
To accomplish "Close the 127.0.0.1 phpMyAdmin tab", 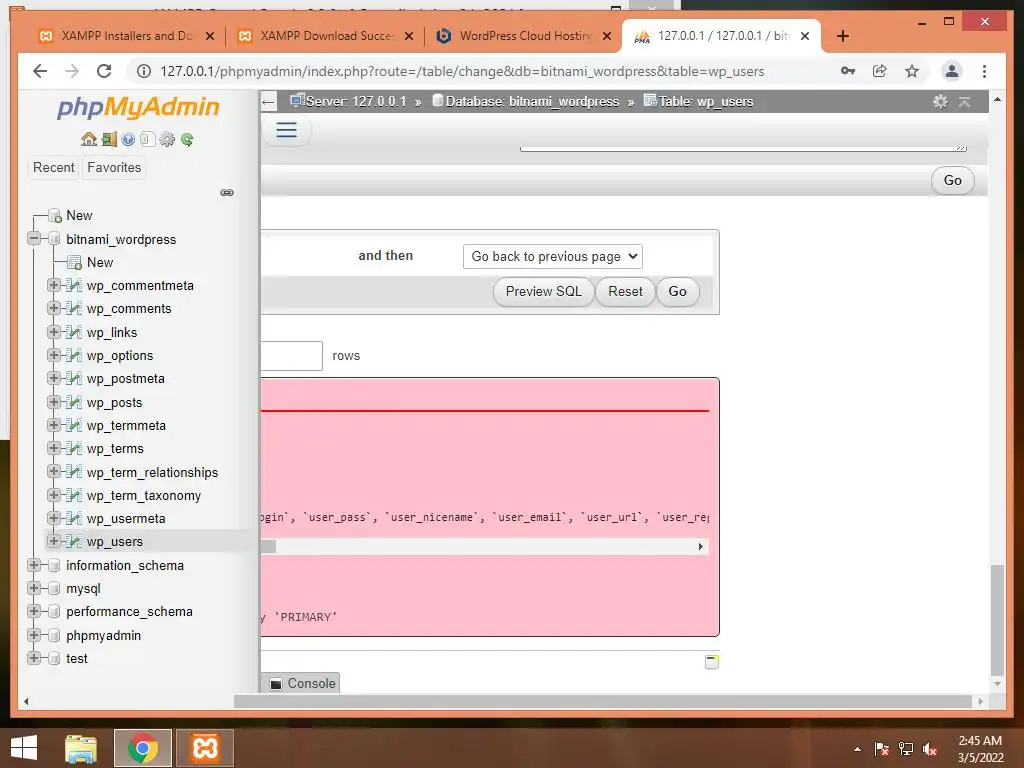I will [x=805, y=36].
